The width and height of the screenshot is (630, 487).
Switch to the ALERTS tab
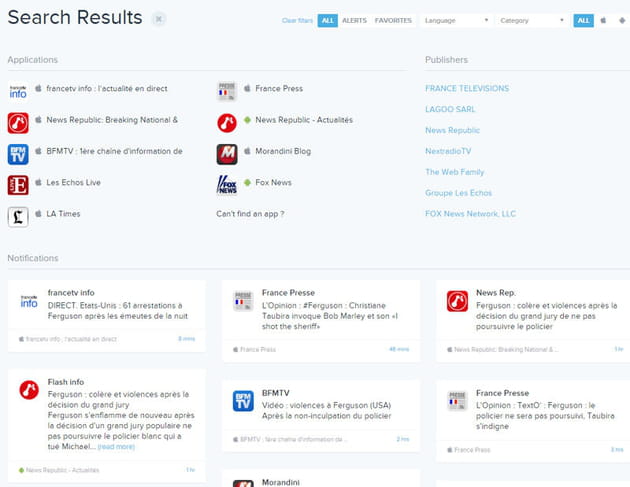tap(354, 20)
